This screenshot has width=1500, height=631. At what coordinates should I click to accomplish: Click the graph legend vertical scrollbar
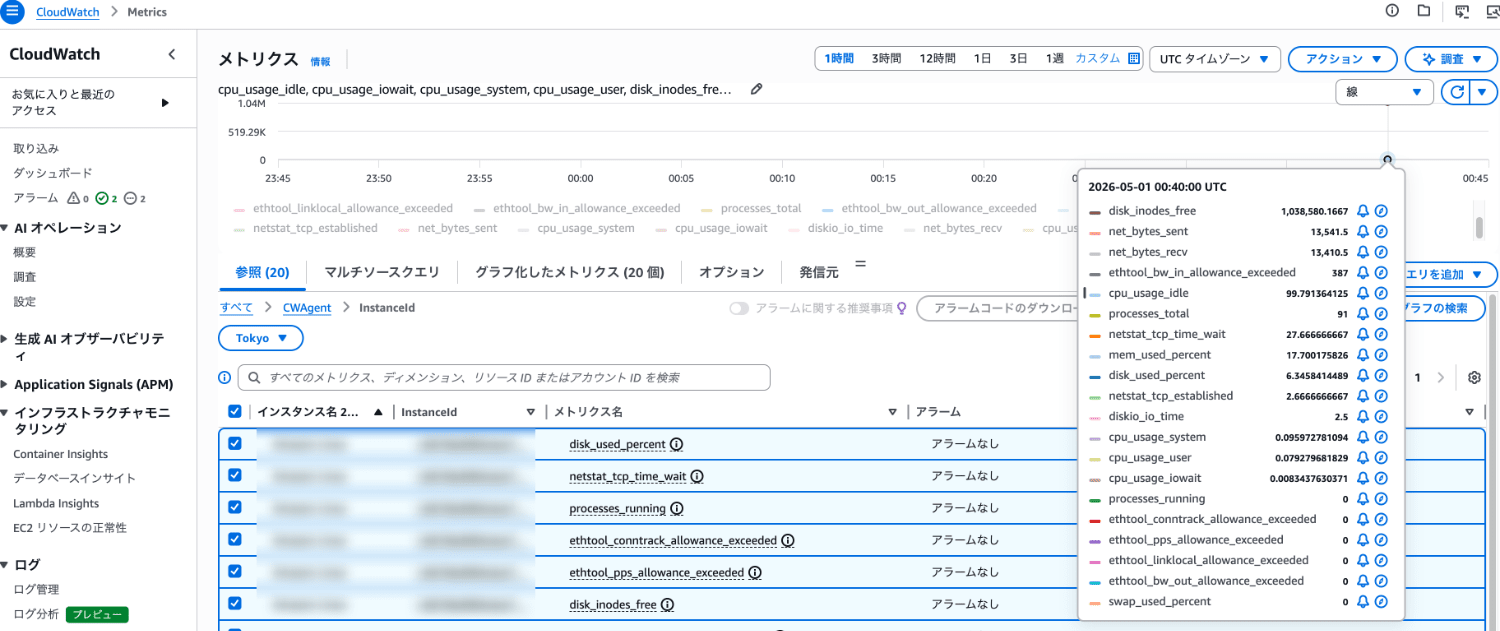tap(1479, 227)
